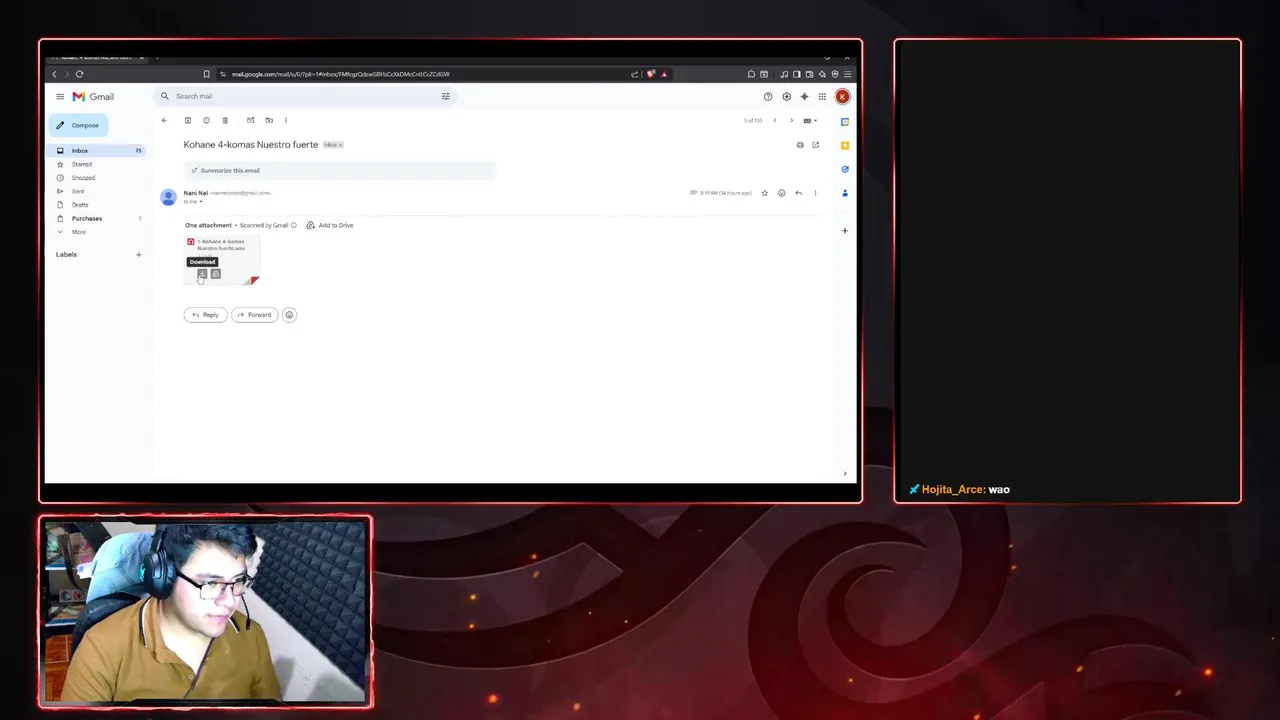The height and width of the screenshot is (720, 1280).
Task: Open the Purchases category
Action: (87, 218)
